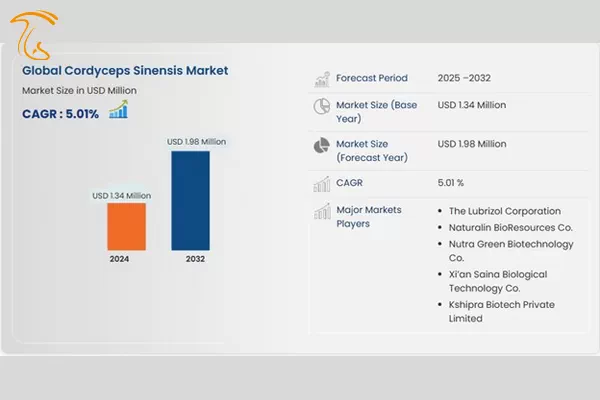The image size is (600, 400).
Task: Click 'USD 1.98 Million' label above blue bar
Action: point(196,142)
